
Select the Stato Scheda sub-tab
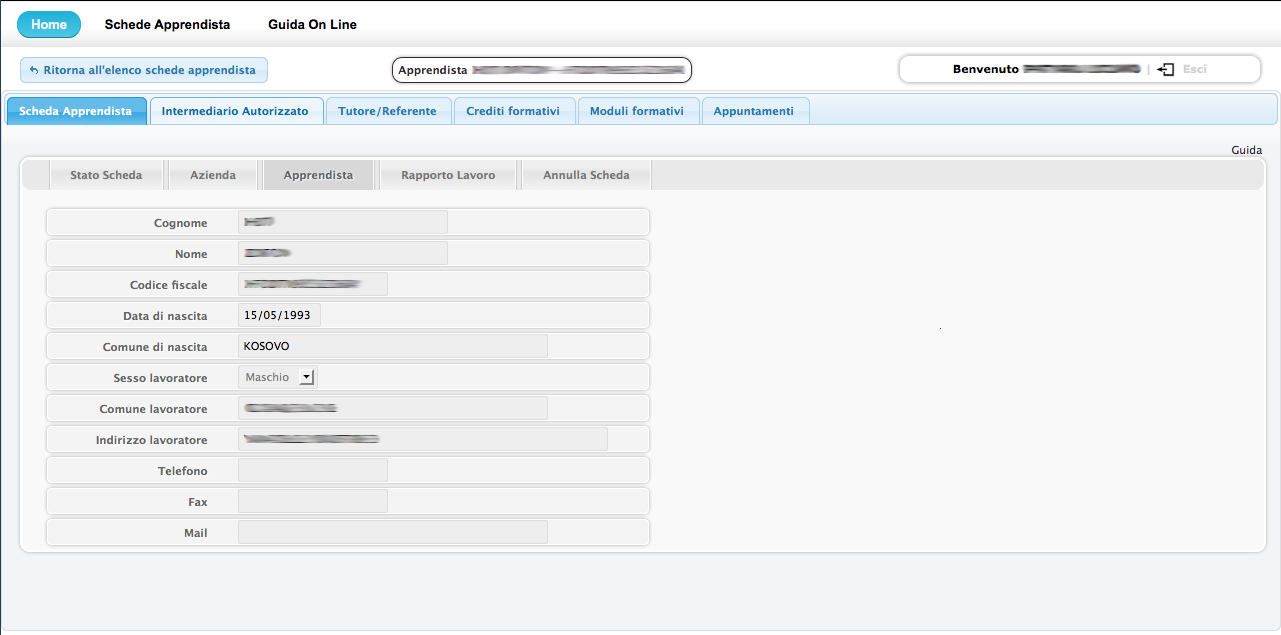pos(106,175)
